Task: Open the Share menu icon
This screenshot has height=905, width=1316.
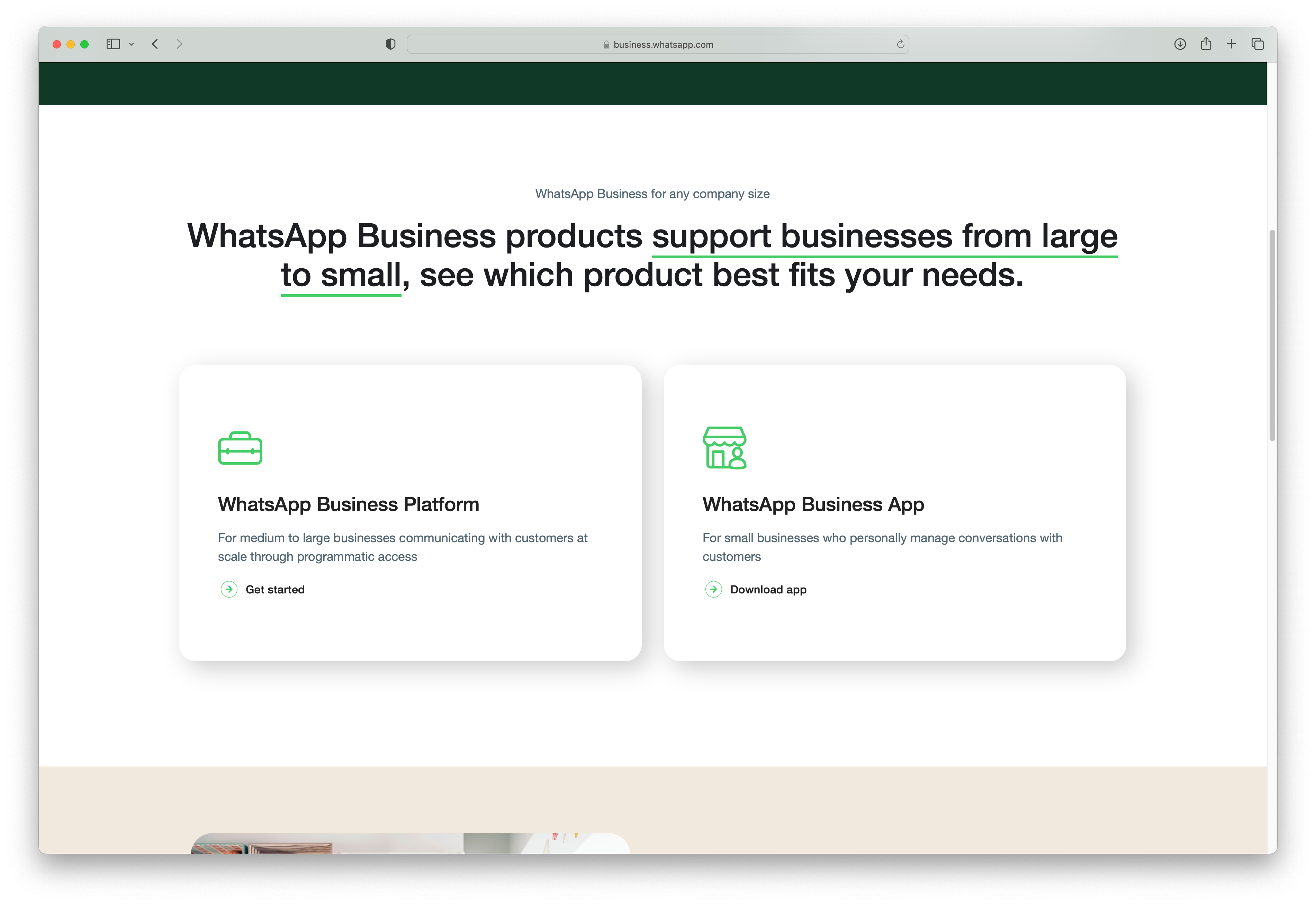Action: (1206, 44)
